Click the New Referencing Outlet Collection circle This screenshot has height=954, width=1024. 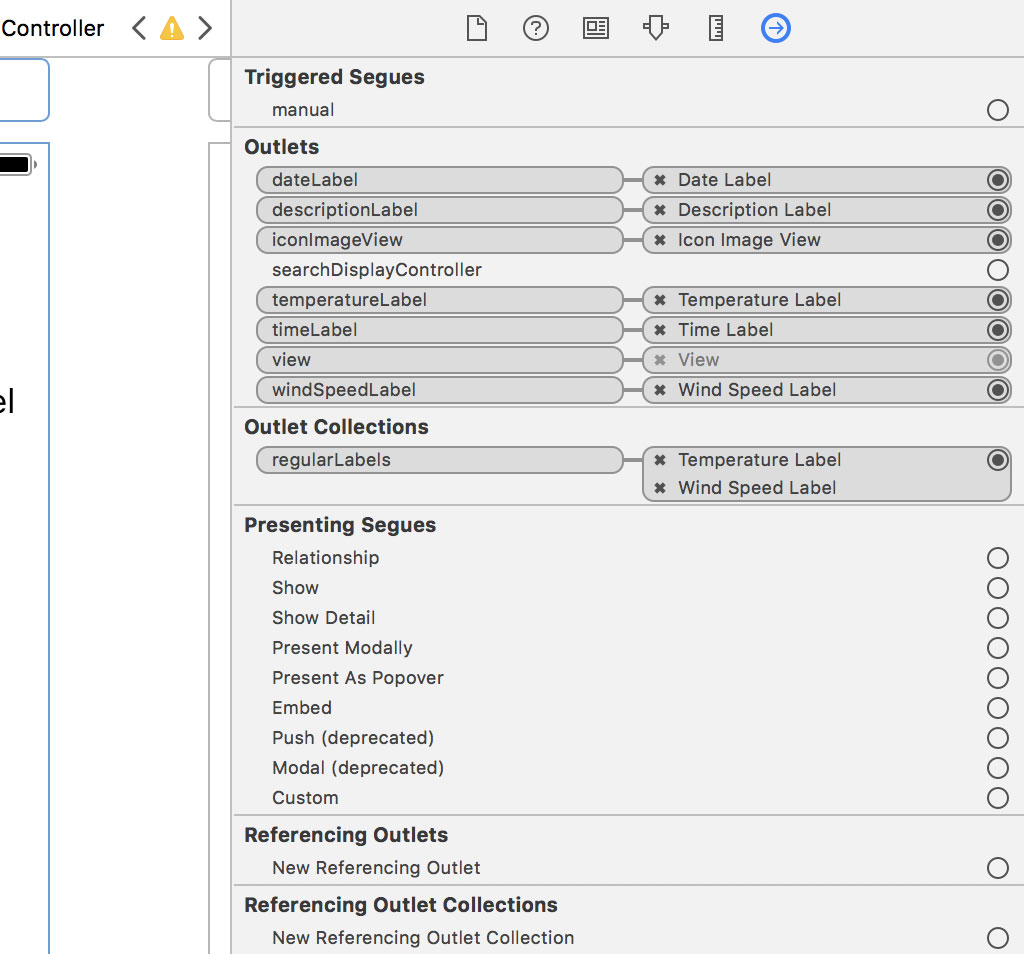[x=997, y=938]
